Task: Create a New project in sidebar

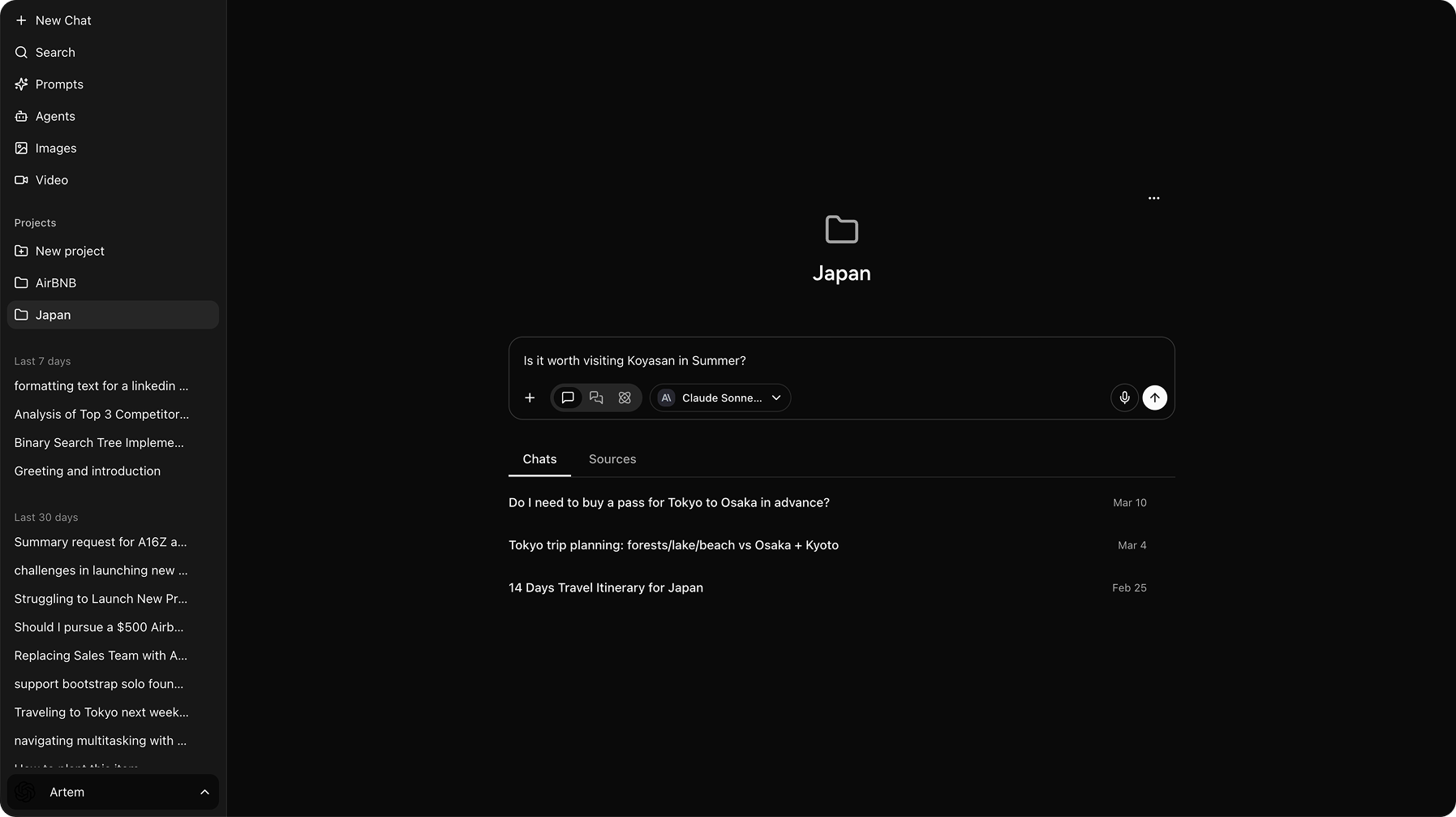Action: click(69, 252)
